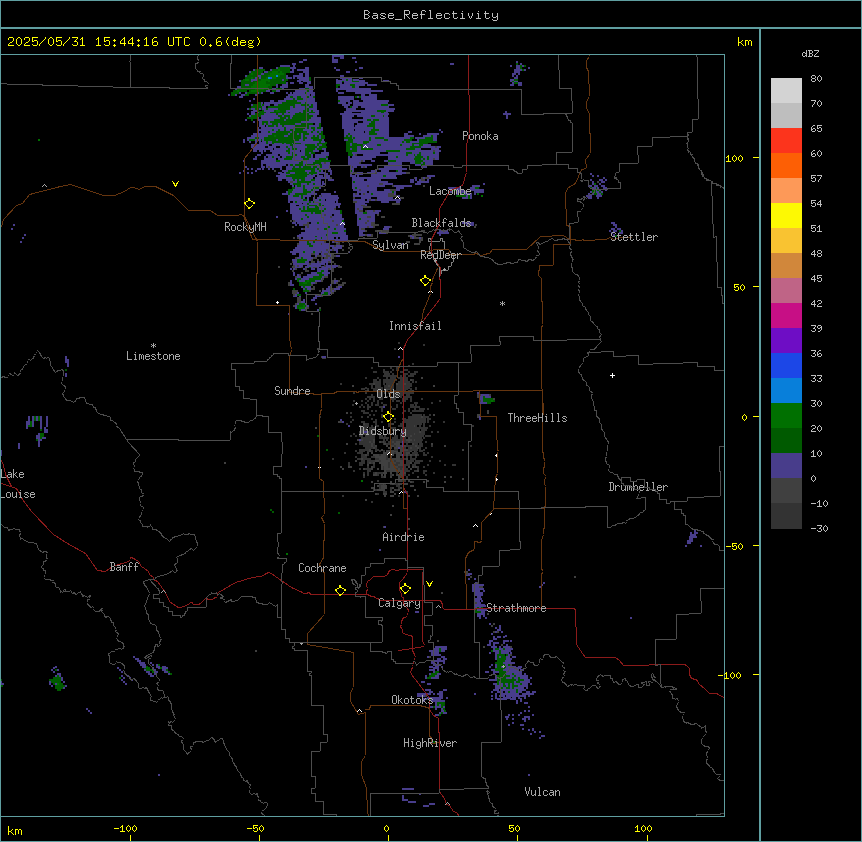Click the km unit label at top right

coord(744,42)
